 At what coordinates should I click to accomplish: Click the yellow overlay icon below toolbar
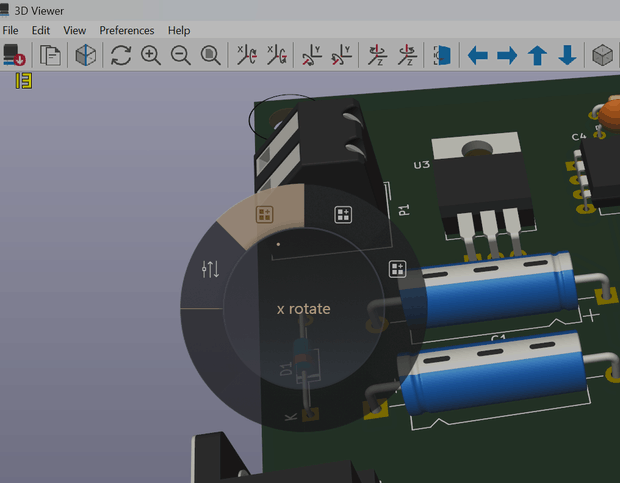tap(24, 81)
